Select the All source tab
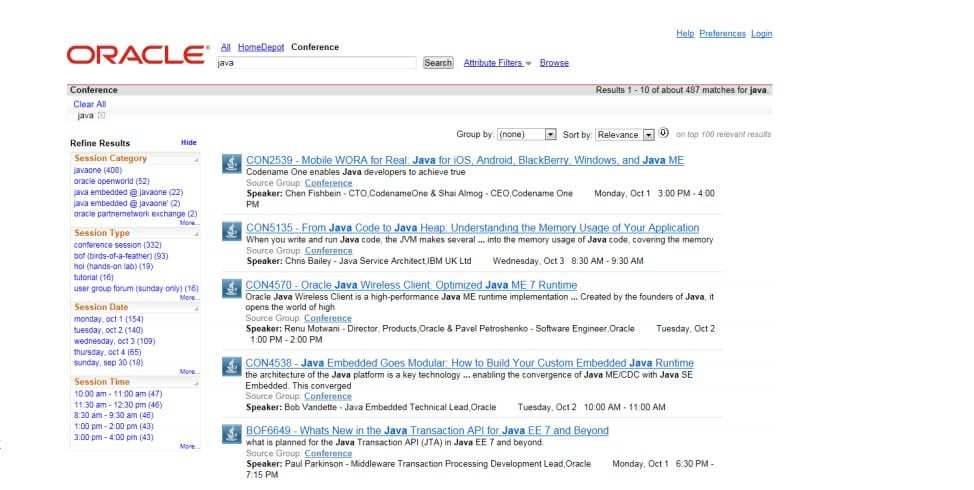 tap(225, 47)
